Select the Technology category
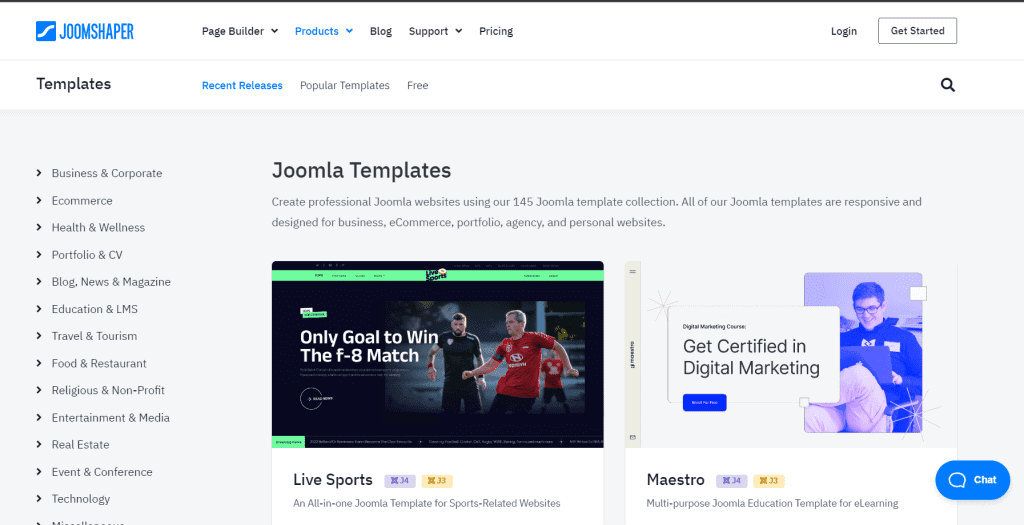This screenshot has height=525, width=1024. click(x=81, y=499)
